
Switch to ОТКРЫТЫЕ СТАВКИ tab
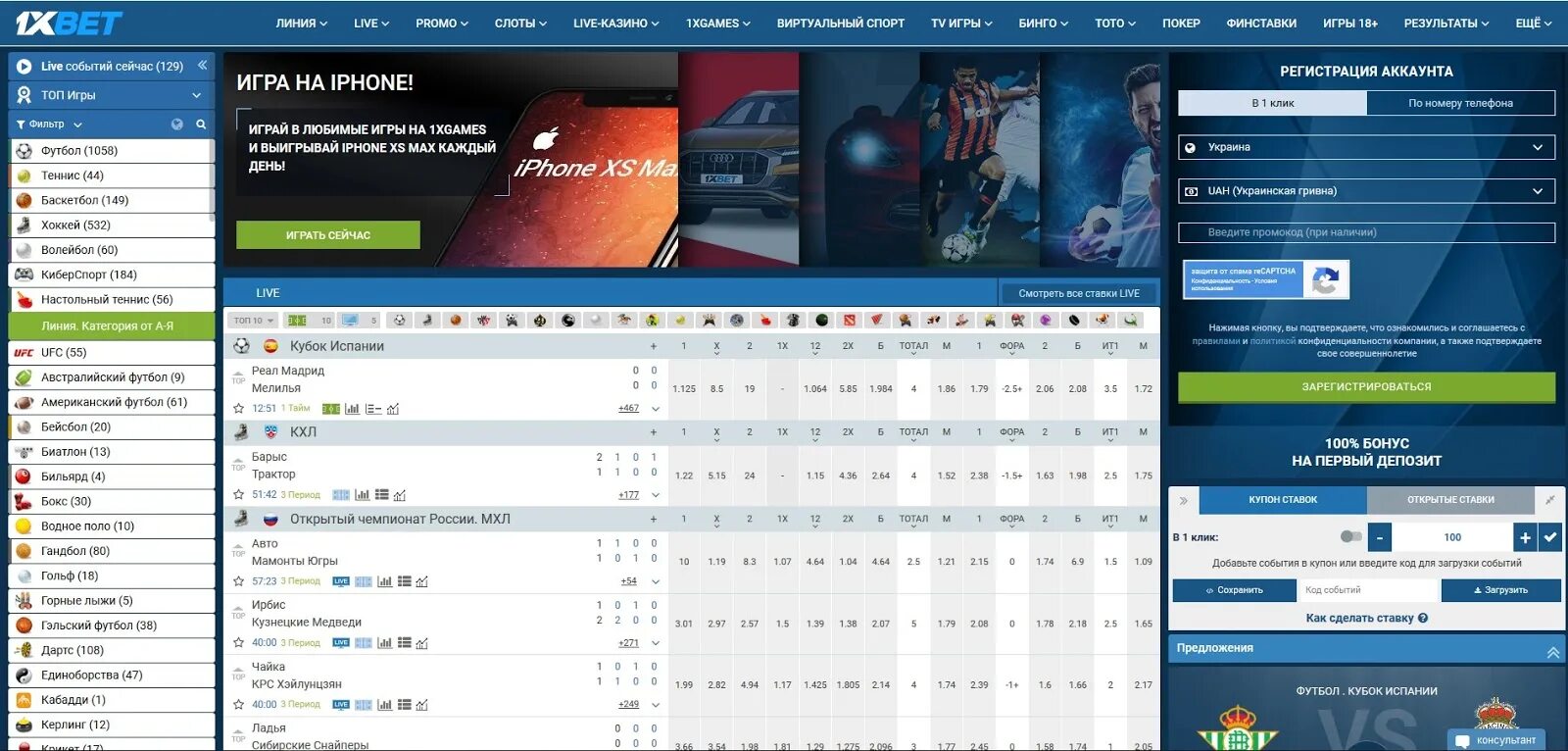pos(1450,500)
